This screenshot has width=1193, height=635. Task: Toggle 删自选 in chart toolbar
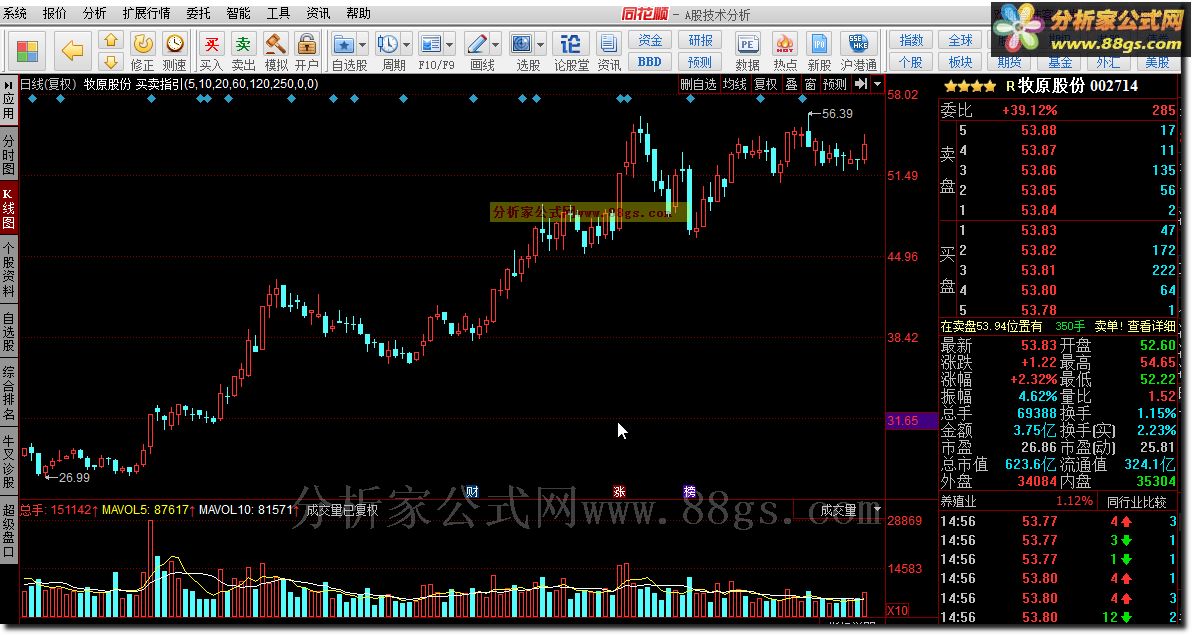coord(698,84)
